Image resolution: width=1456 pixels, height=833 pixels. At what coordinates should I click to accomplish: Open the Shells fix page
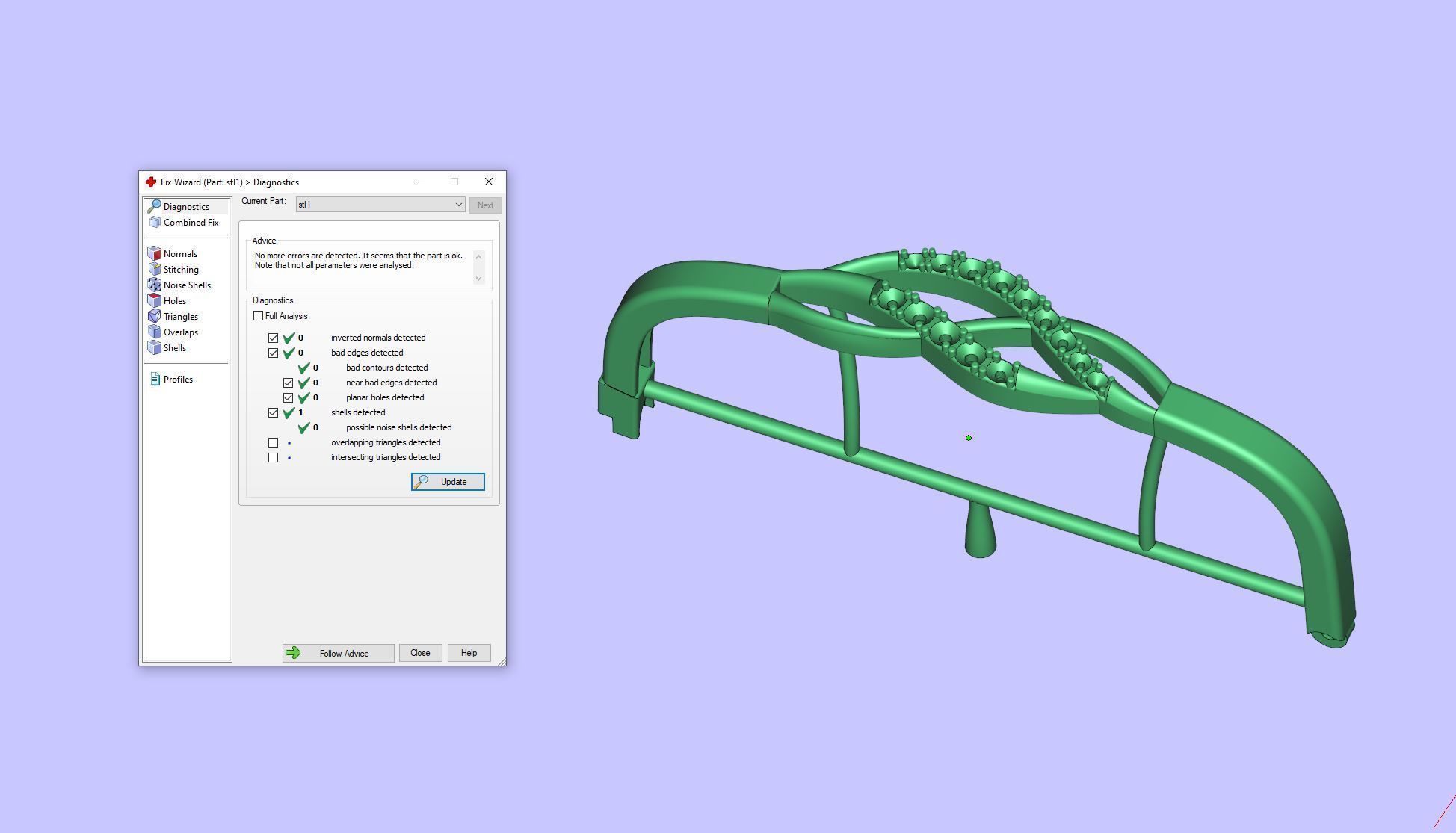[x=174, y=348]
